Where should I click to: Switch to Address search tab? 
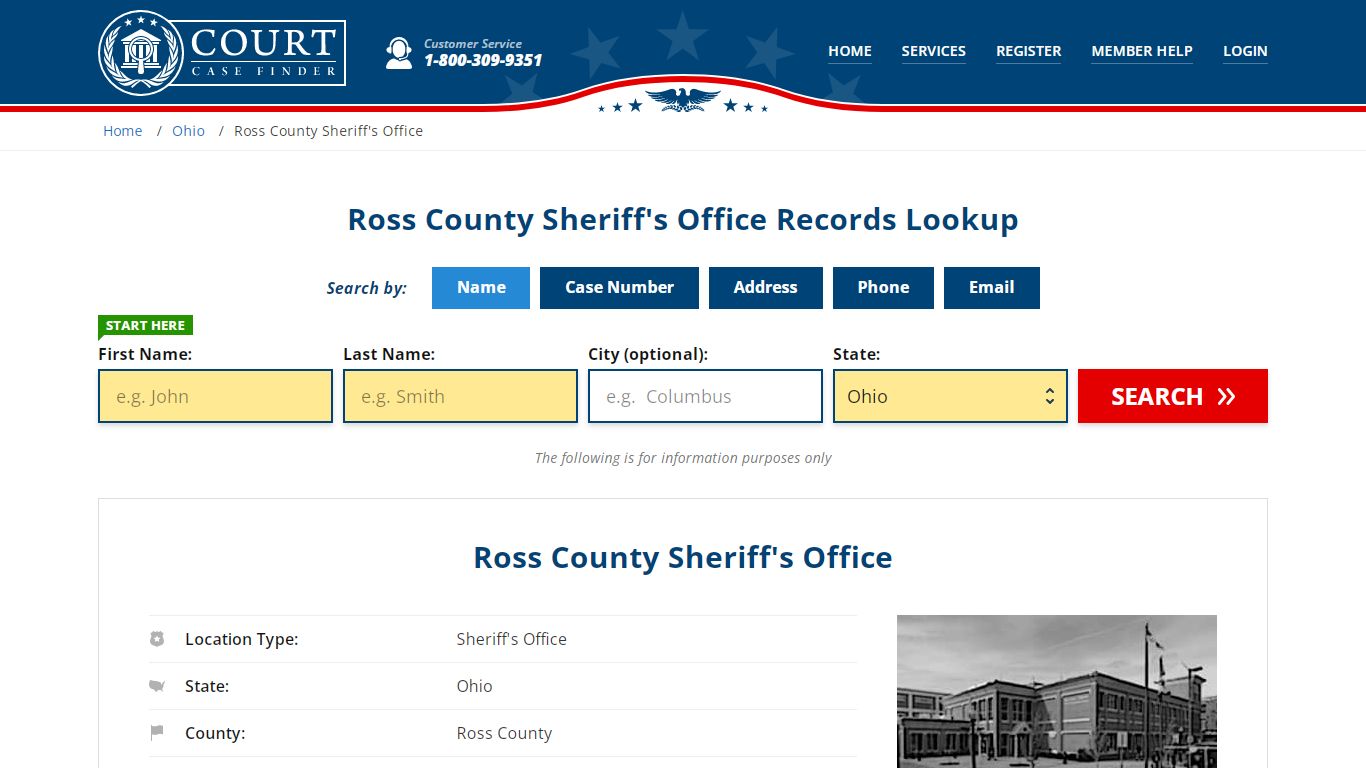point(765,287)
